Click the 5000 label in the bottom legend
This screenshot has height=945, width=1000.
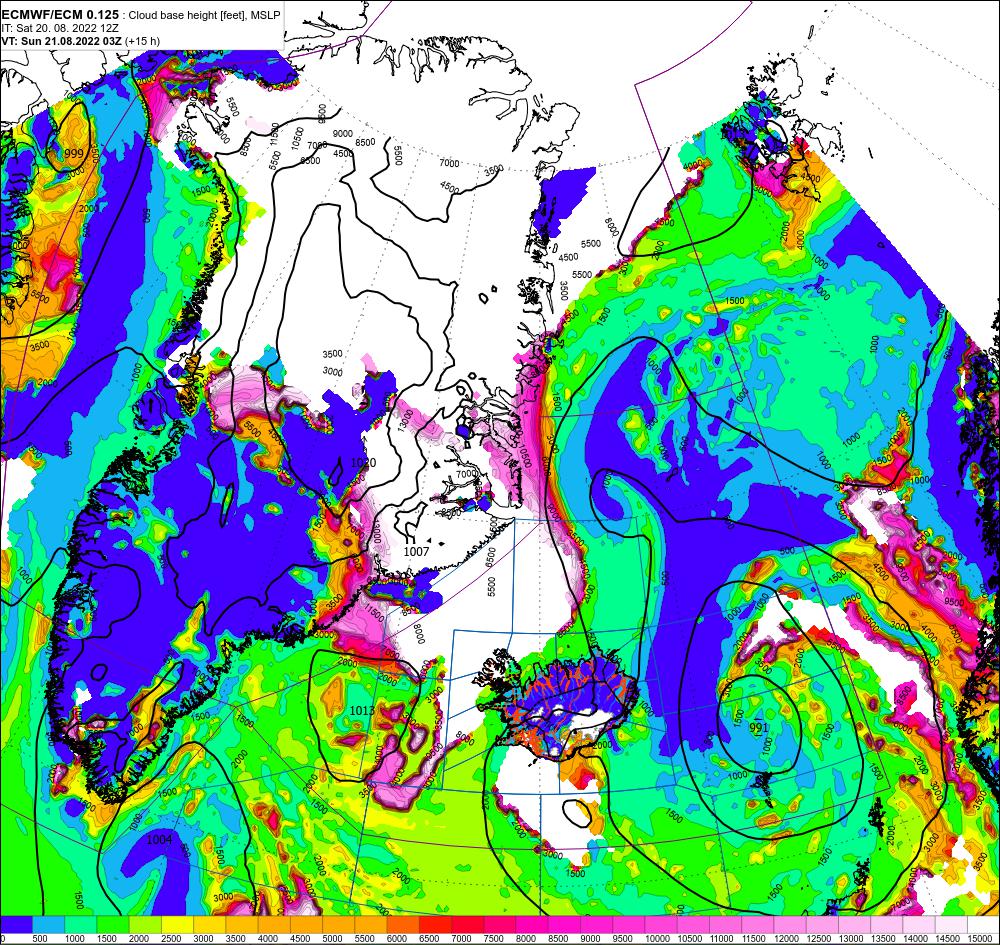pos(332,939)
